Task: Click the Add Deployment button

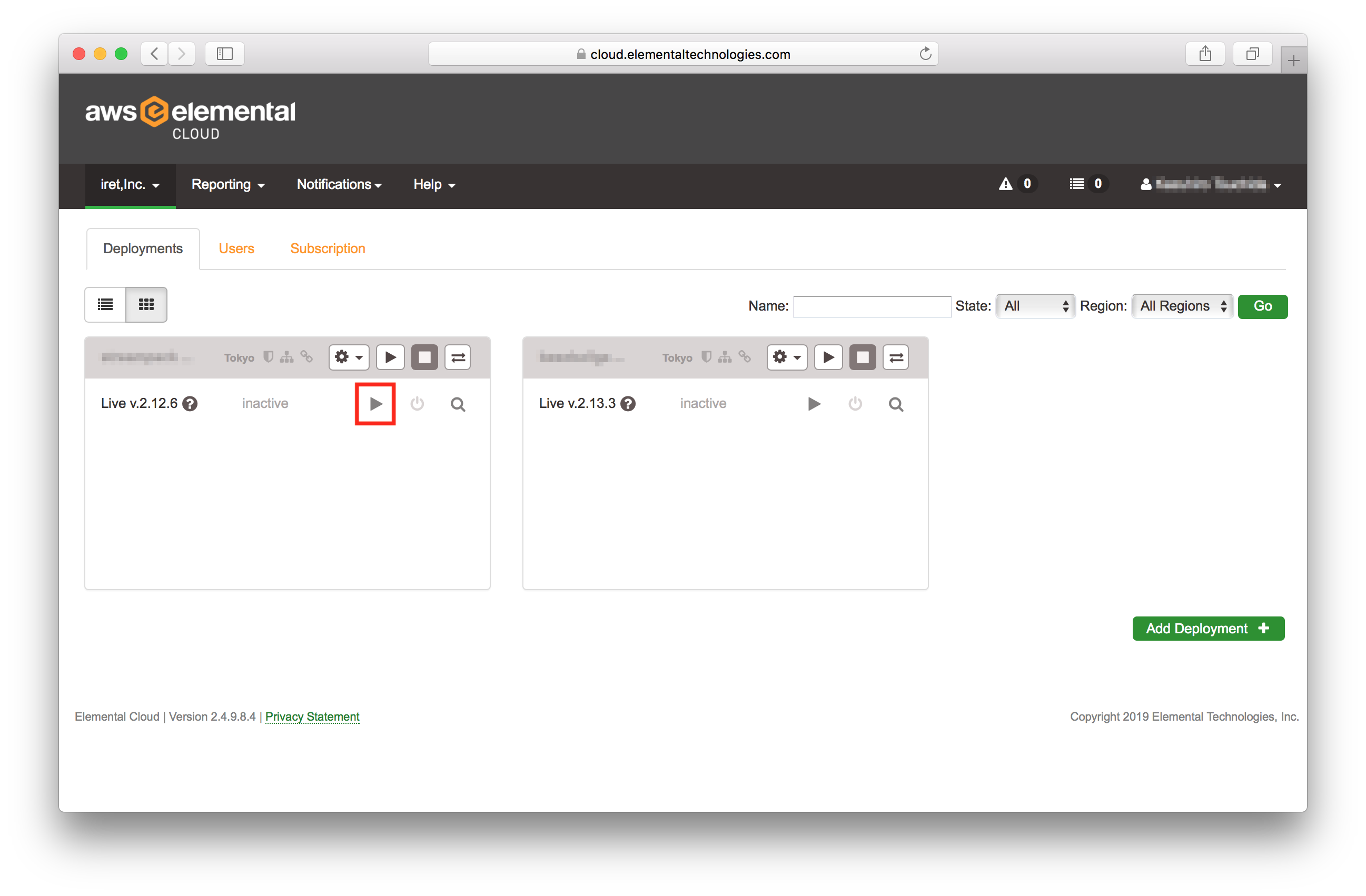Action: point(1207,628)
